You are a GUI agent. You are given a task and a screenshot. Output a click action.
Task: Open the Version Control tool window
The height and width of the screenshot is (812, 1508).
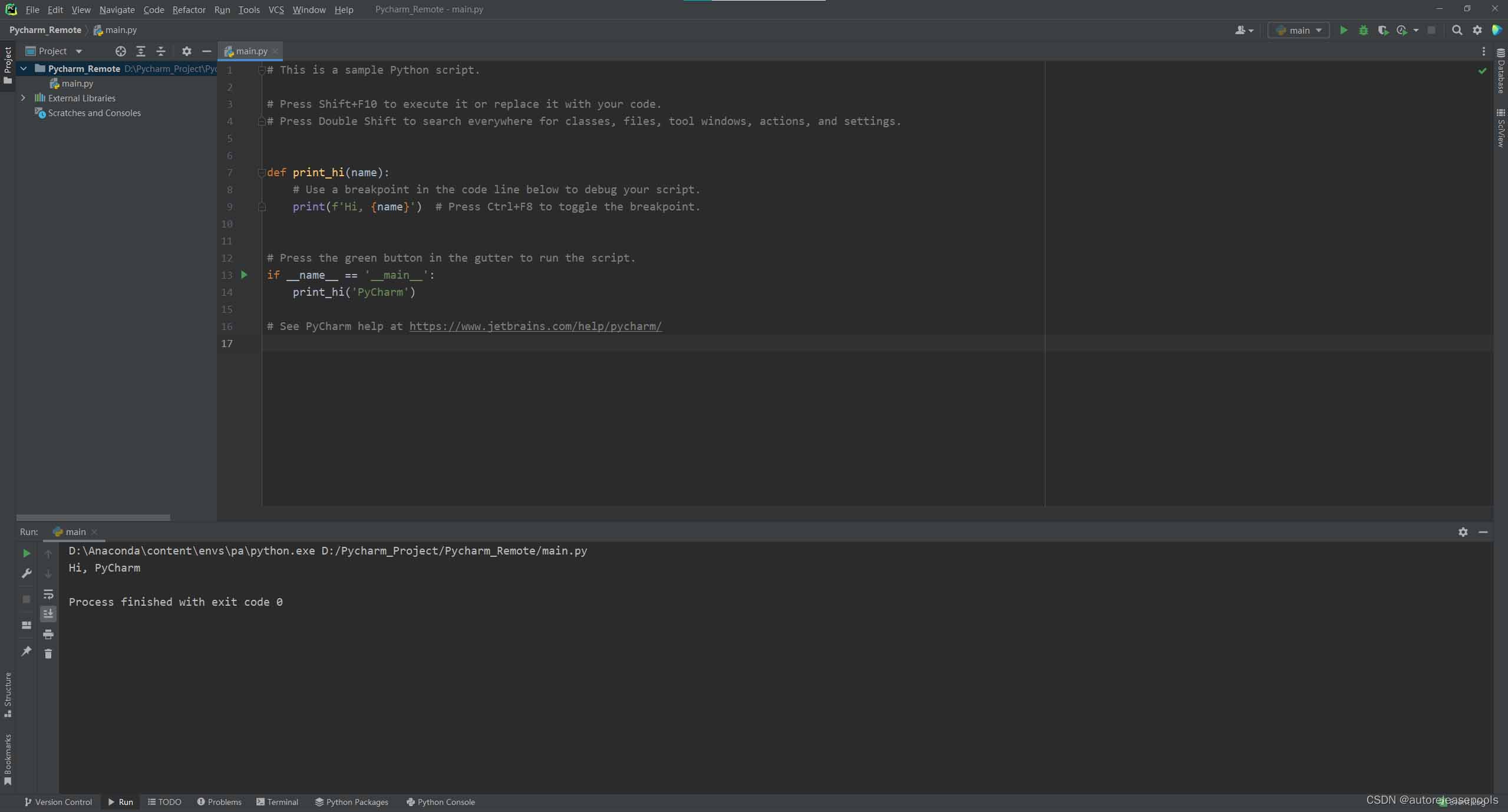click(x=58, y=802)
